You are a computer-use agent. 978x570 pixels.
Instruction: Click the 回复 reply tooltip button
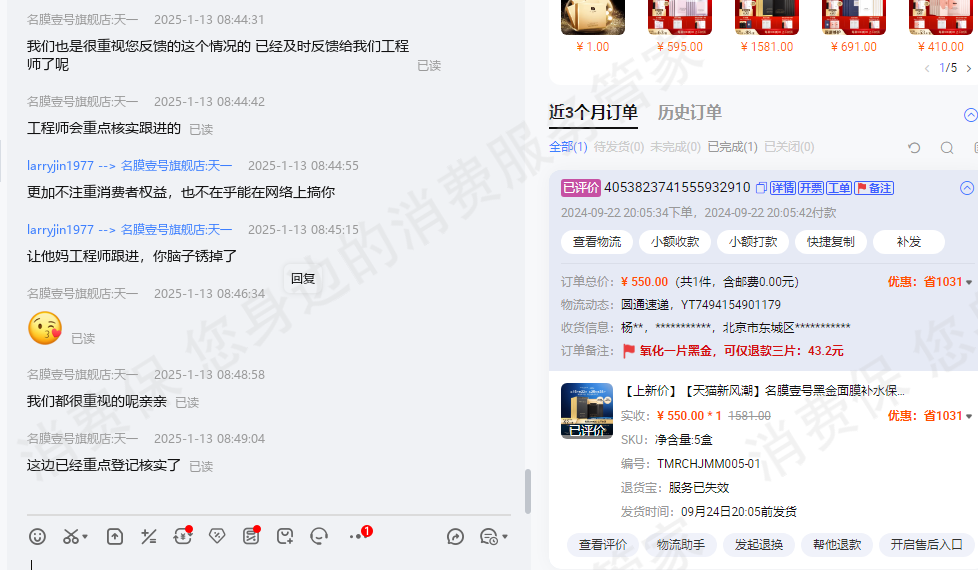point(303,279)
